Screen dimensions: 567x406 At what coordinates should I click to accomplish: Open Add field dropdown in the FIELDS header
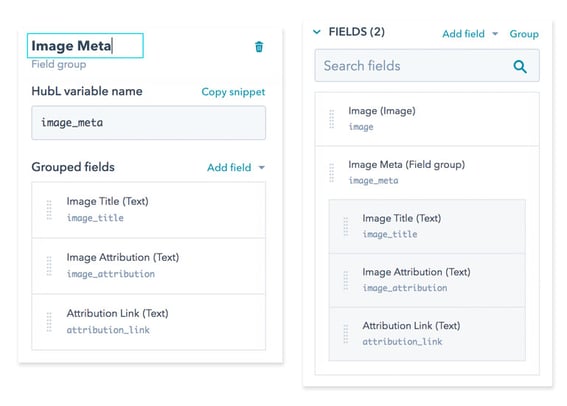[470, 34]
